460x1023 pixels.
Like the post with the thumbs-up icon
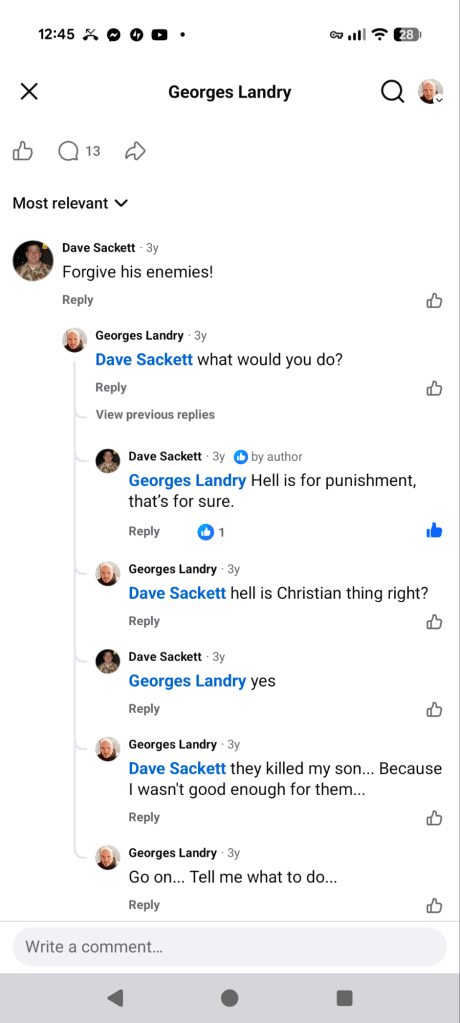[23, 151]
